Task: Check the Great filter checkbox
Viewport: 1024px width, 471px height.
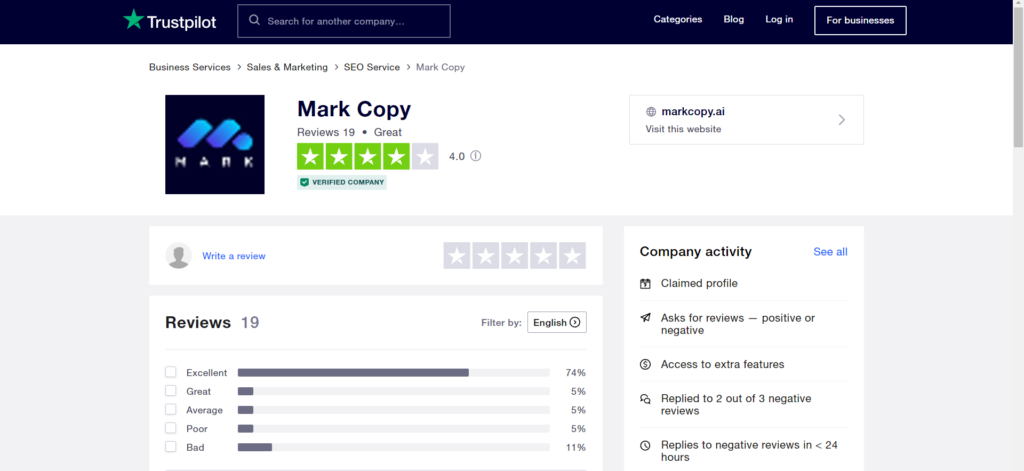Action: (170, 391)
